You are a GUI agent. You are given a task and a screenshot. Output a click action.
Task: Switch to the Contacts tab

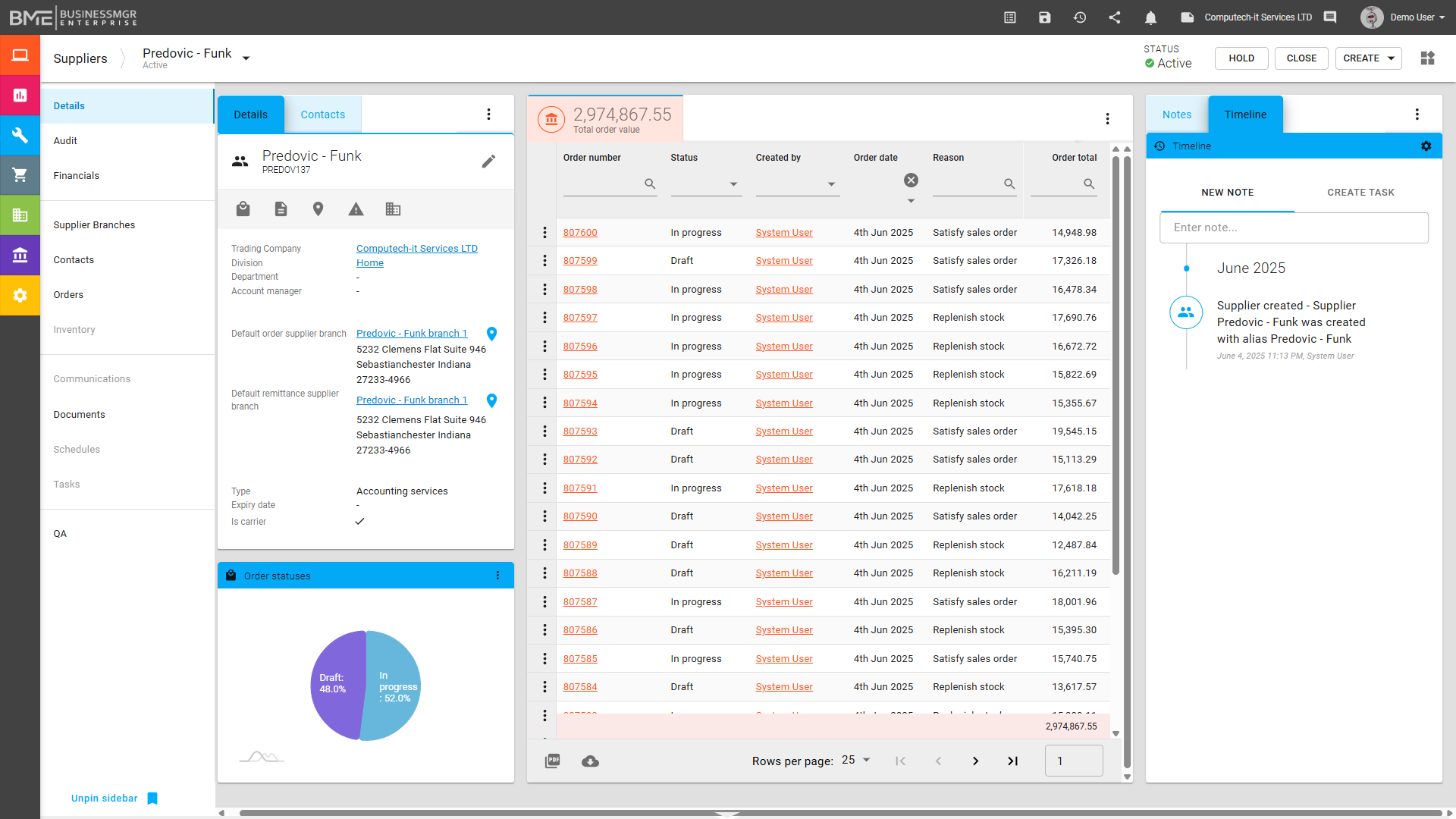tap(322, 115)
